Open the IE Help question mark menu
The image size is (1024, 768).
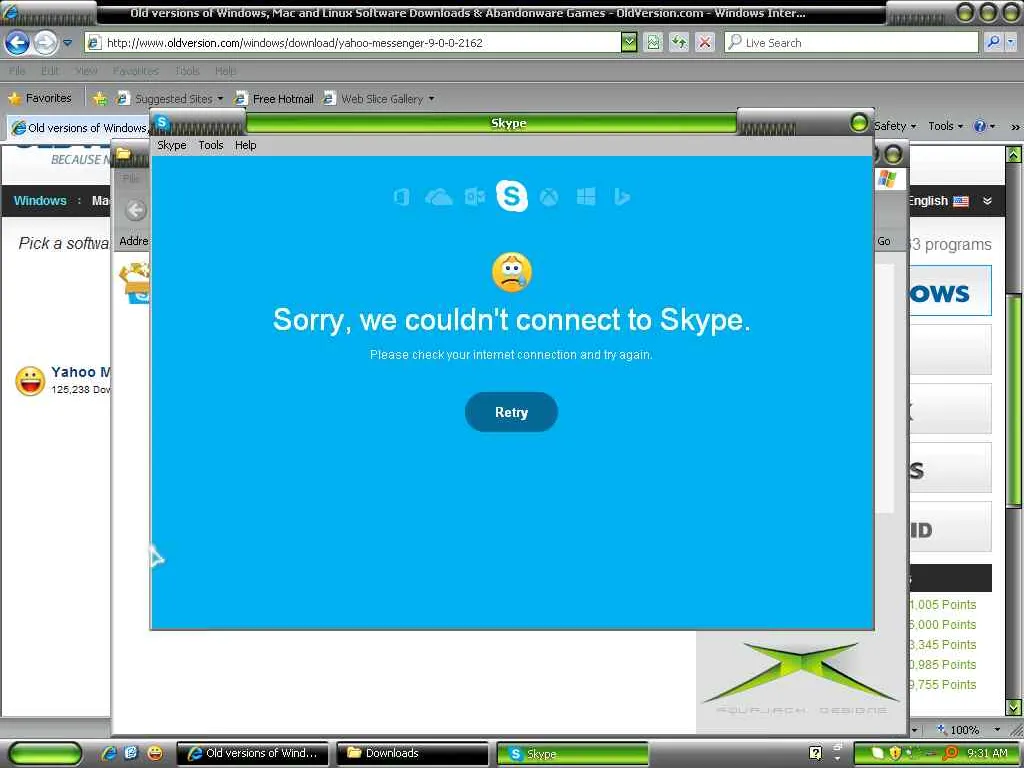point(984,126)
